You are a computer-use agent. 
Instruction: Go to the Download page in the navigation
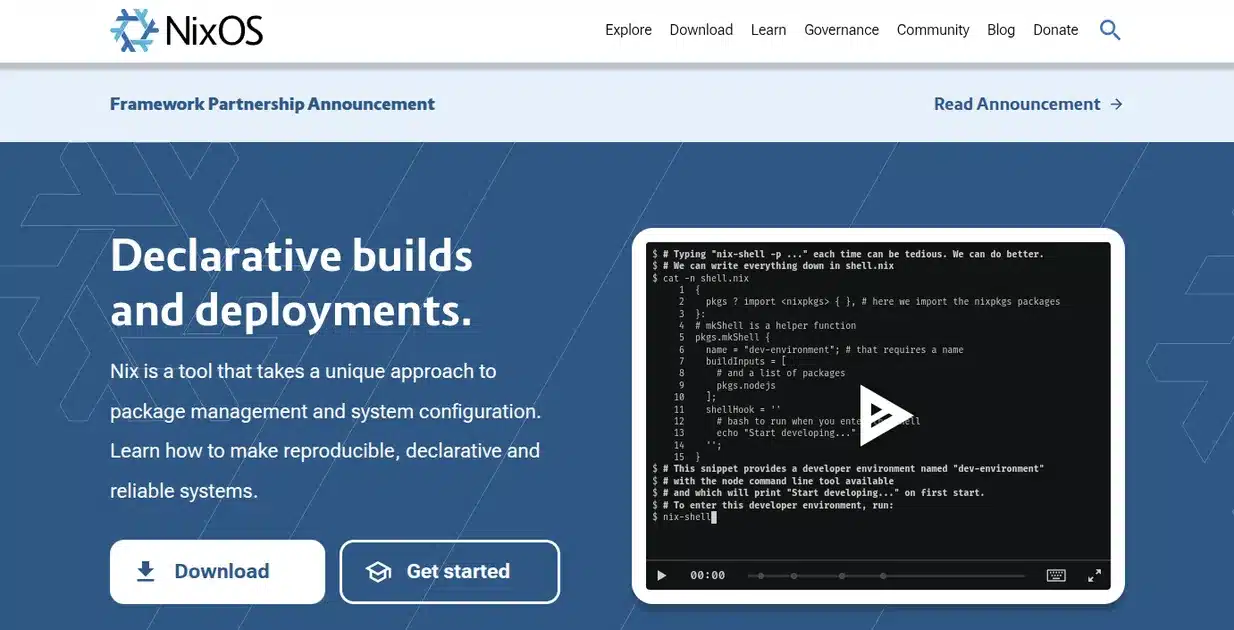coord(701,30)
